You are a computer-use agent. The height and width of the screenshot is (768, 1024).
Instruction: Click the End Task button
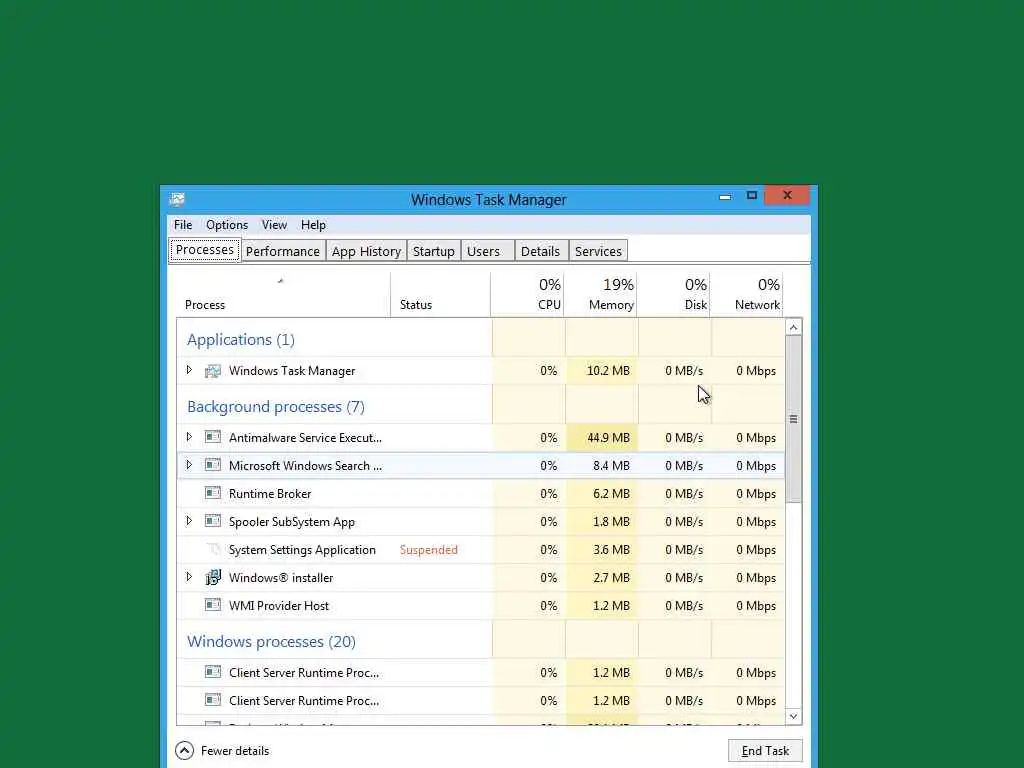click(x=765, y=751)
